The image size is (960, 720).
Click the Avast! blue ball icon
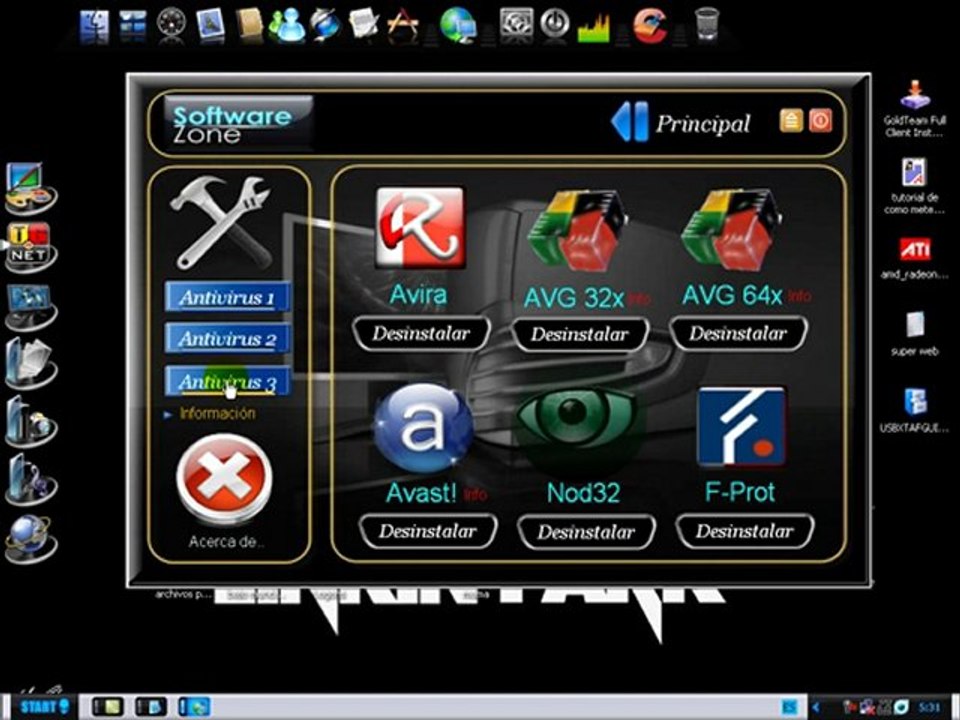coord(422,428)
